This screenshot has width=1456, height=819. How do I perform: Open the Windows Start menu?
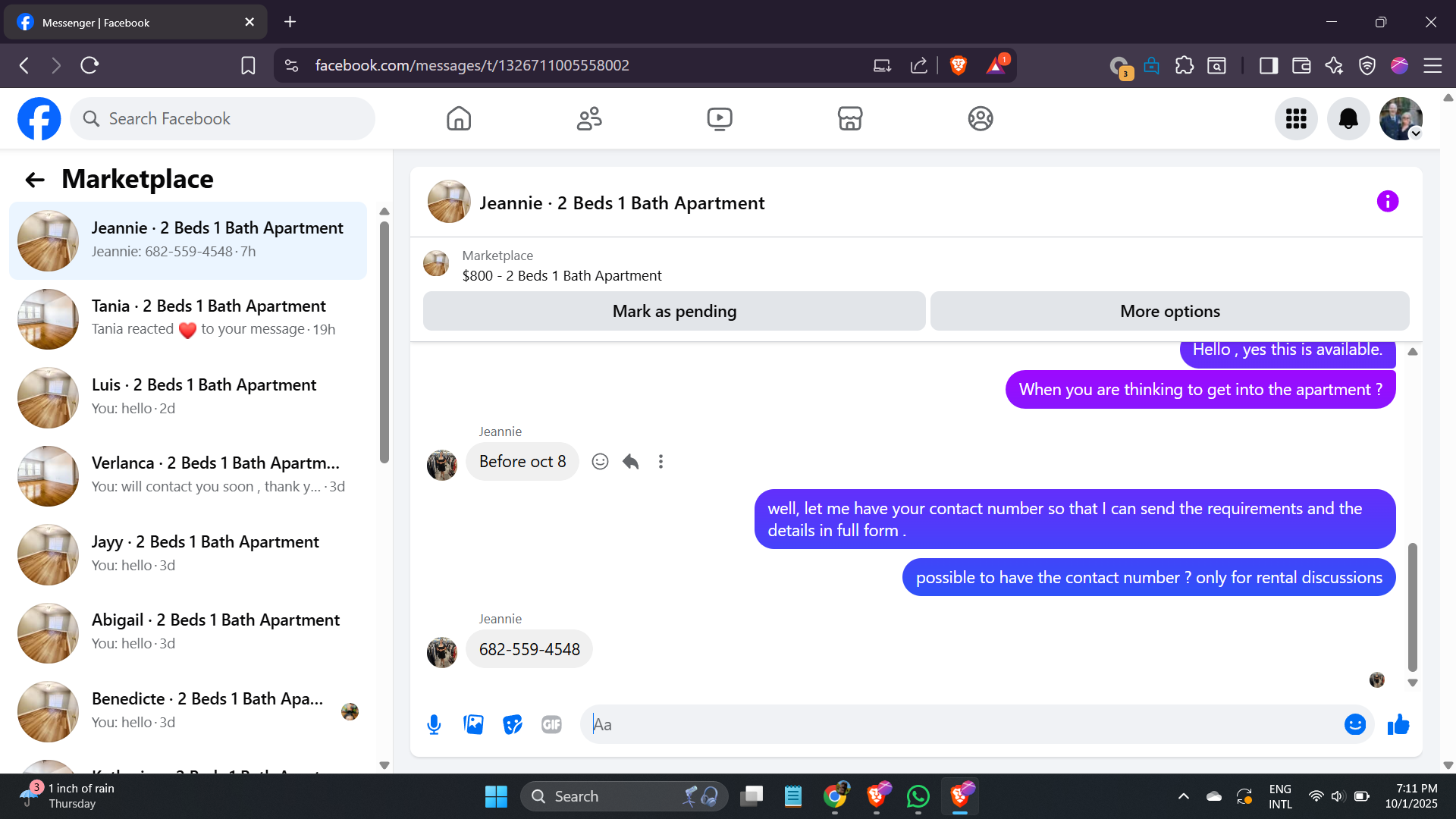[496, 796]
